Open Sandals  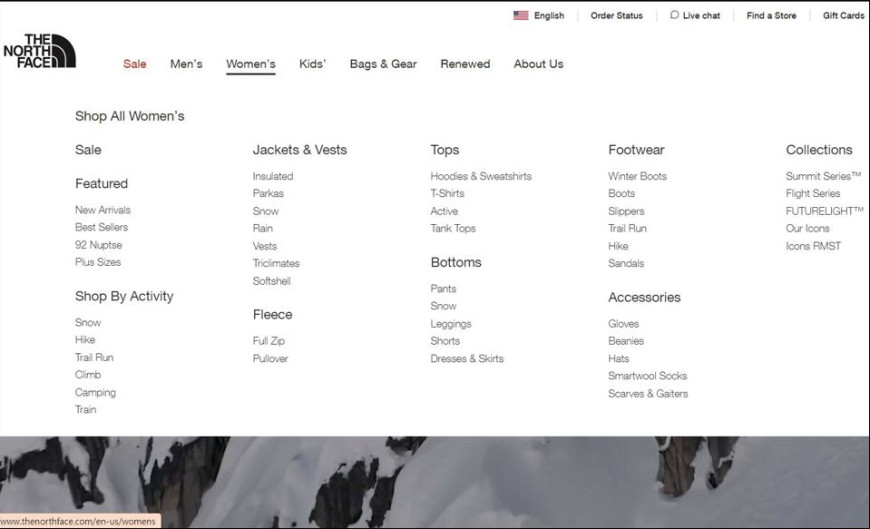click(626, 263)
